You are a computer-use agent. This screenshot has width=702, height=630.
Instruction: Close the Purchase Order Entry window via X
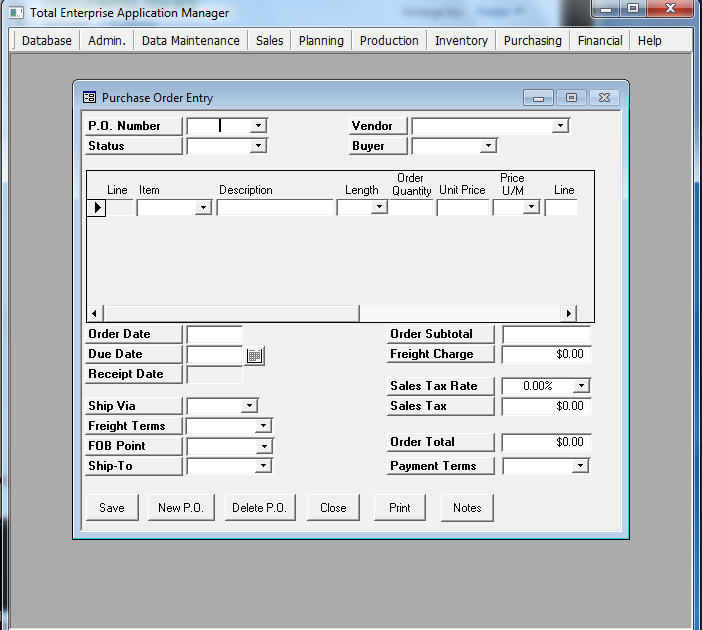(x=604, y=98)
